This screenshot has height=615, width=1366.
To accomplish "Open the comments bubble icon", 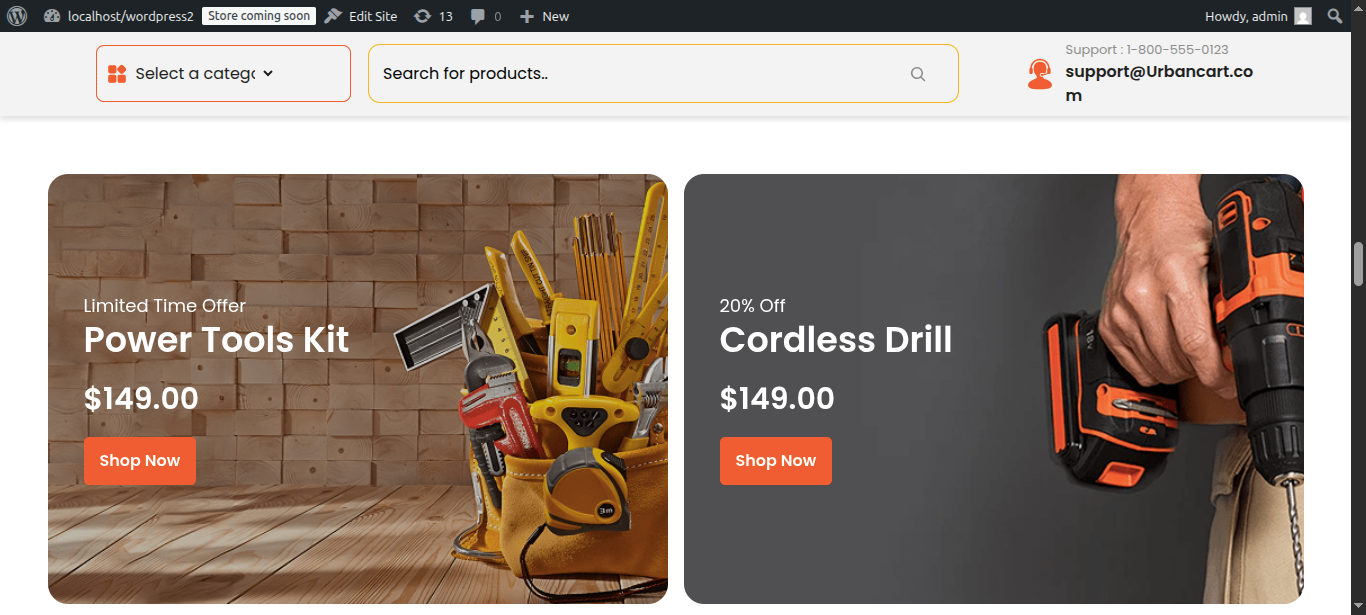I will pyautogui.click(x=478, y=16).
